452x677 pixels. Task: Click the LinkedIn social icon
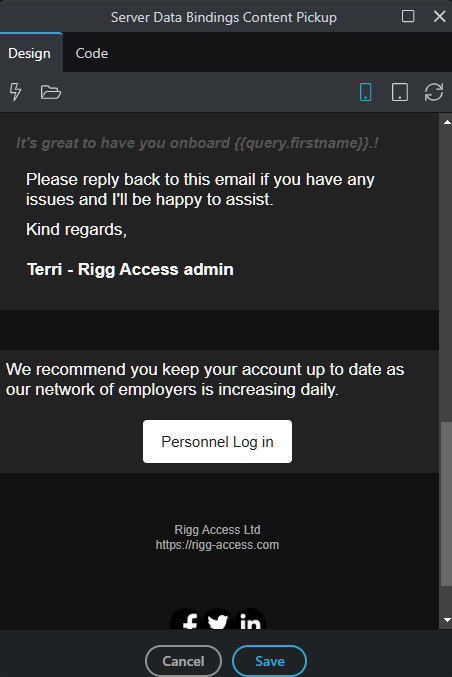tap(250, 620)
